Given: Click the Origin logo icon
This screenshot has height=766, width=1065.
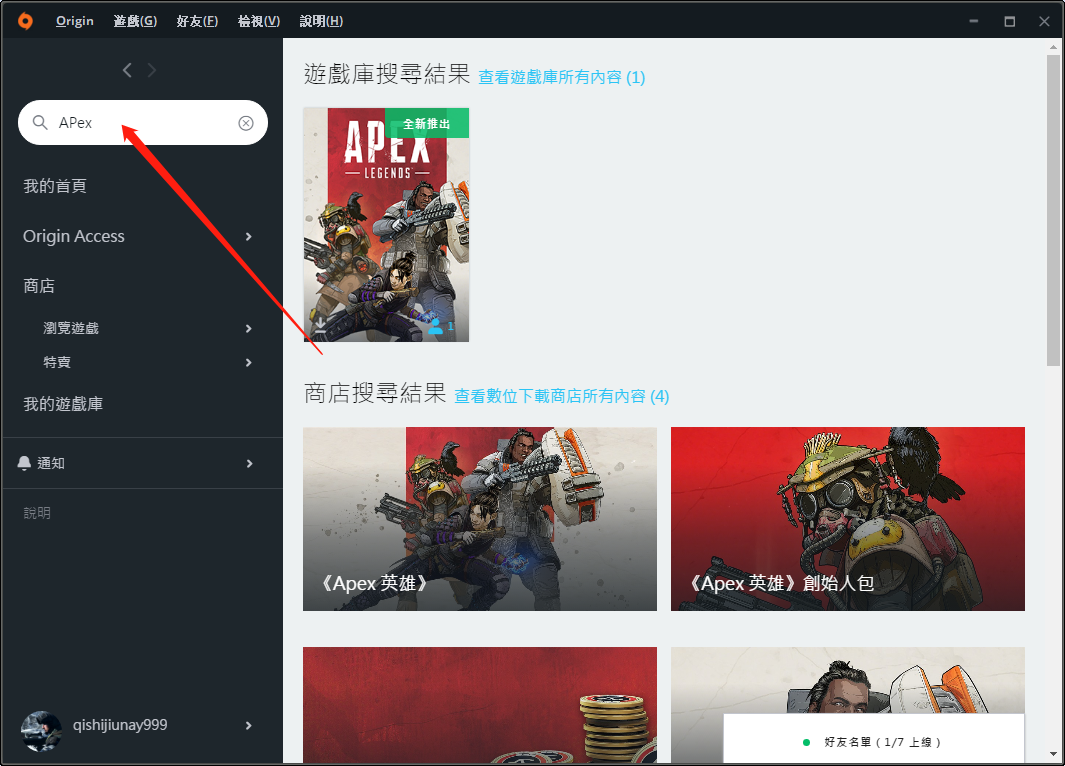Looking at the screenshot, I should point(25,21).
